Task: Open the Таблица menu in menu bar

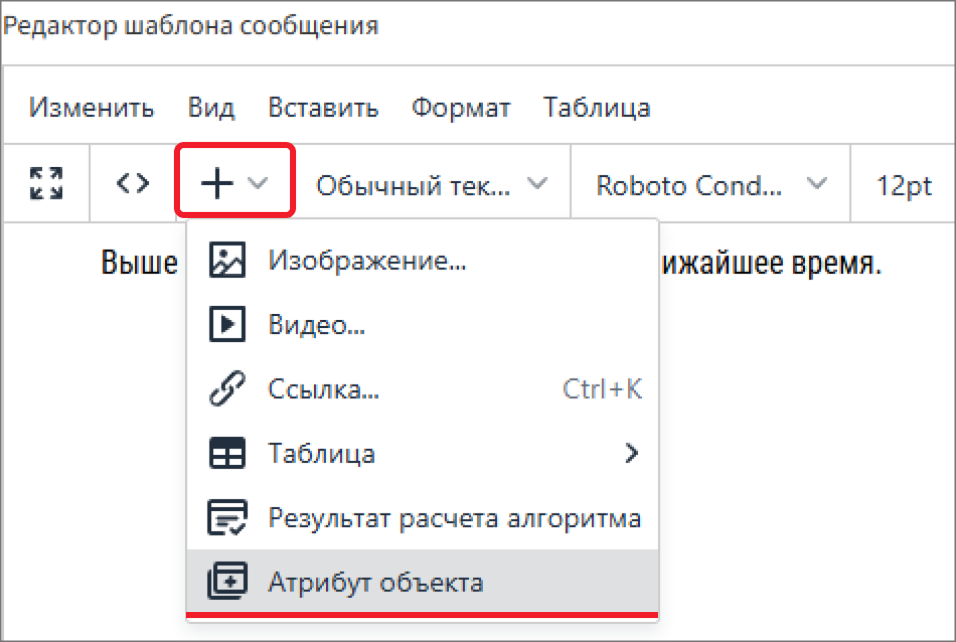Action: tap(597, 108)
